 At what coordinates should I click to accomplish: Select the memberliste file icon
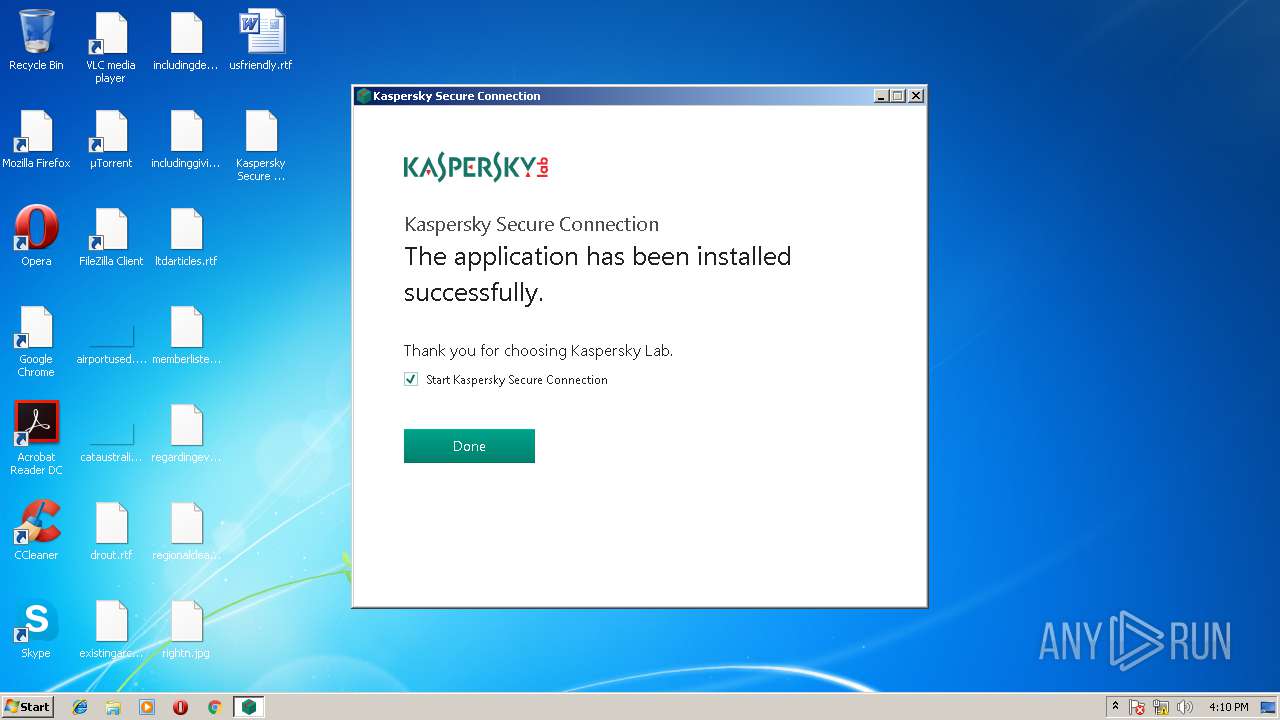(186, 334)
